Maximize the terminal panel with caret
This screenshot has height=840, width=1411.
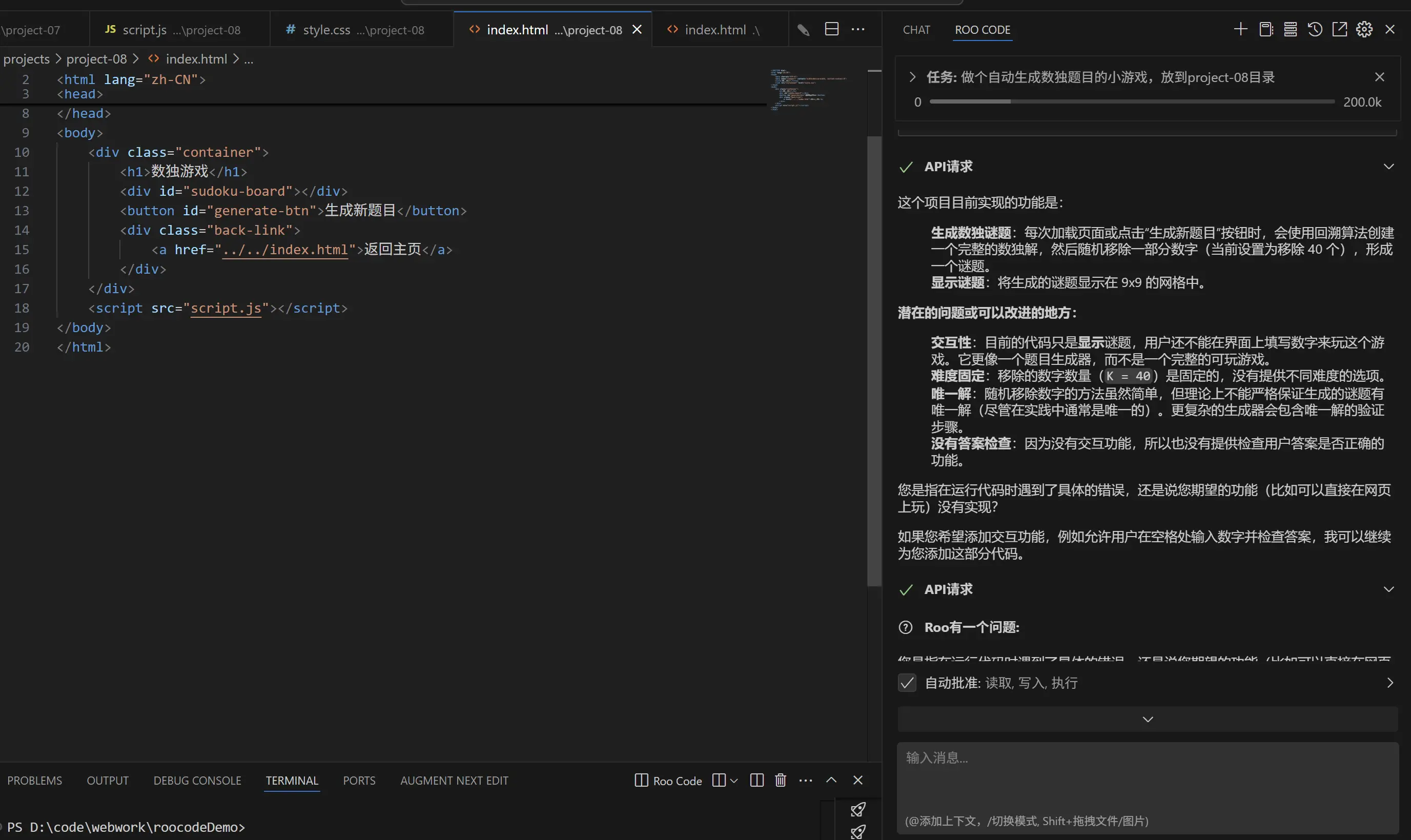[x=831, y=780]
